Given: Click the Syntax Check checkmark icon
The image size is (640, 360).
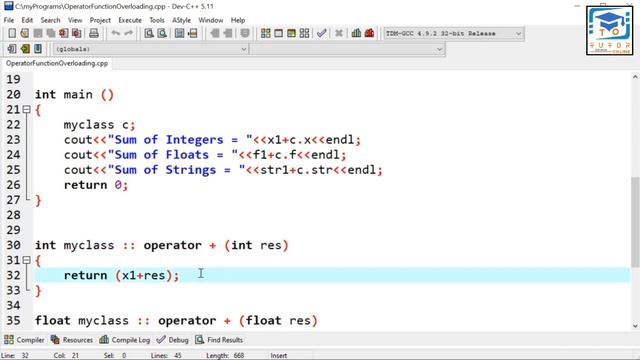Looking at the screenshot, I should pyautogui.click(x=322, y=33).
